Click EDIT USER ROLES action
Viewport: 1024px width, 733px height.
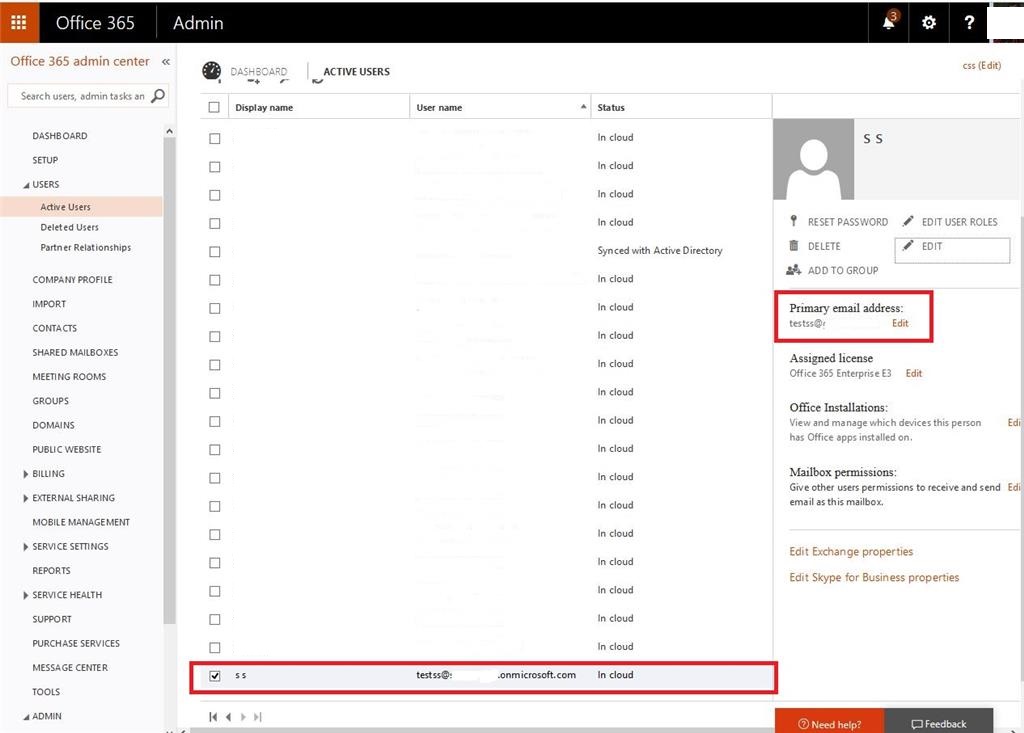tap(959, 222)
